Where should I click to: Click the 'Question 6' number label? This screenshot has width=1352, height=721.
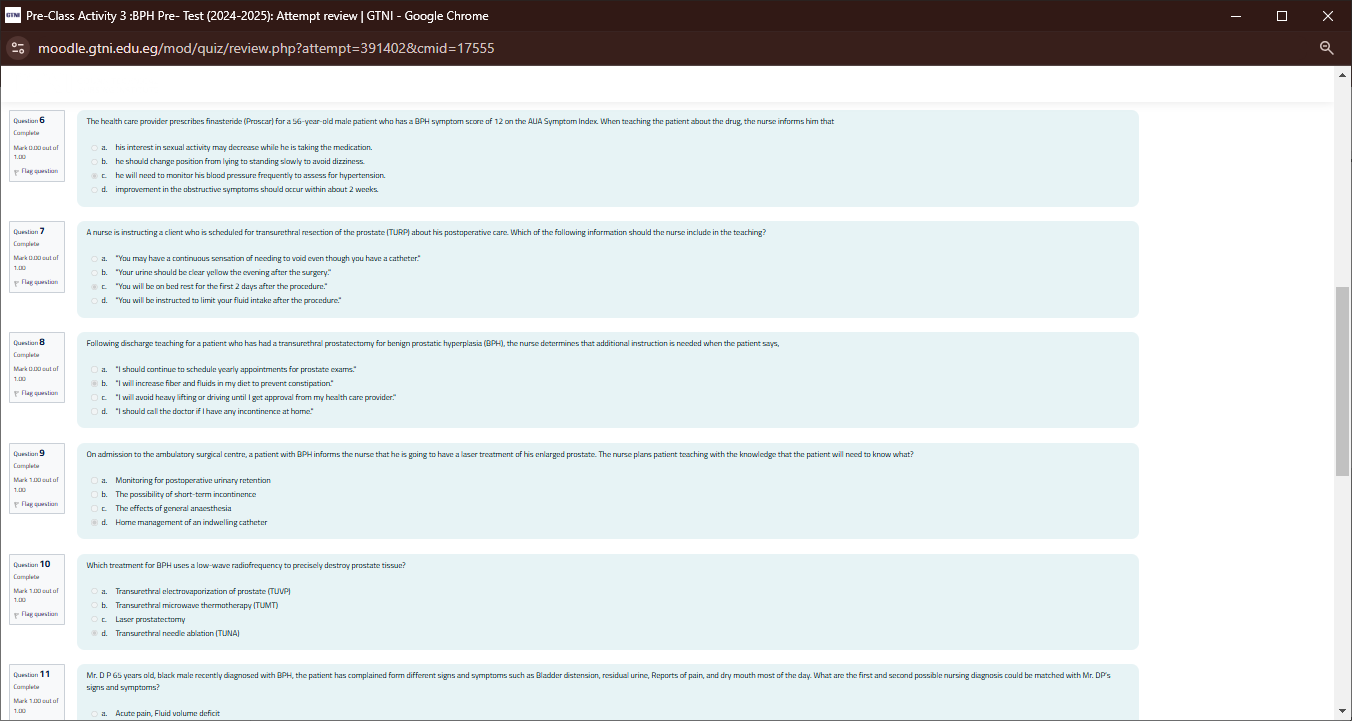[29, 119]
